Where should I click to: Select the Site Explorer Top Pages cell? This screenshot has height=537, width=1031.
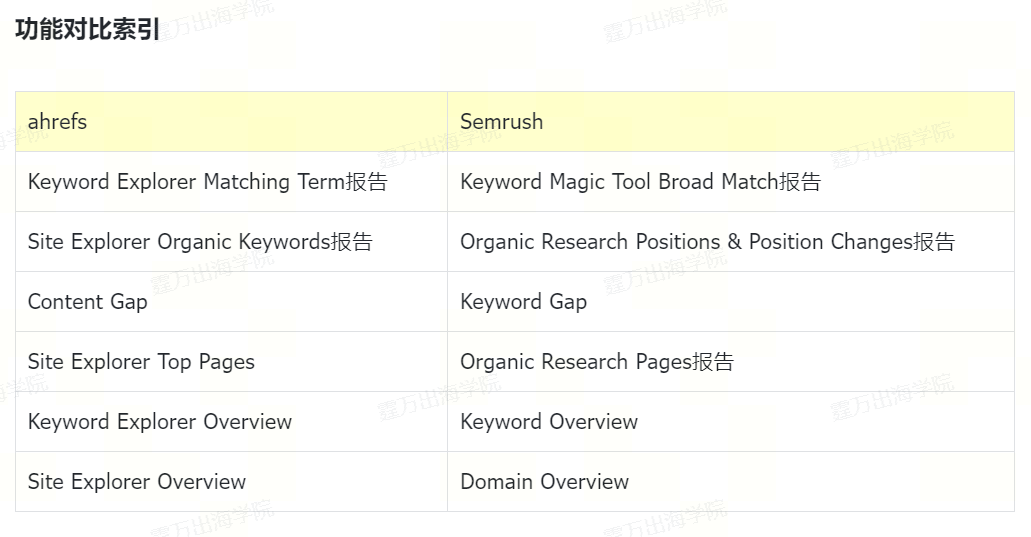pos(141,362)
